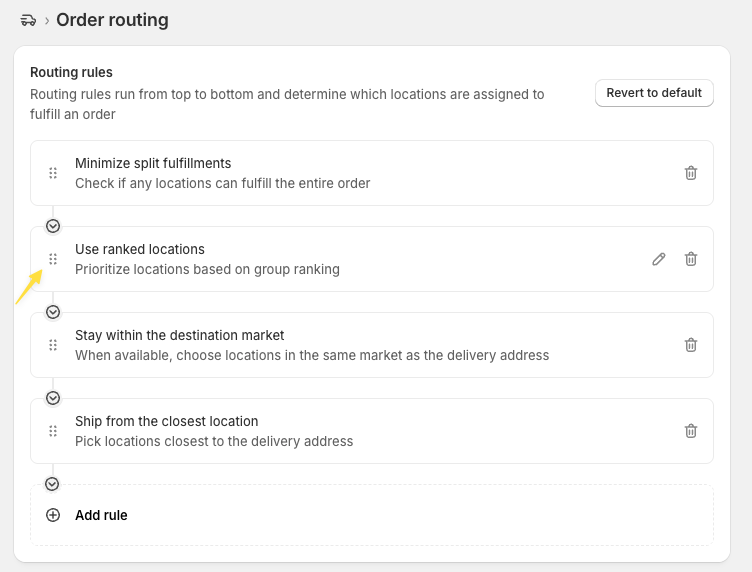Delete Stay within the destination market rule
752x572 pixels.
point(691,345)
